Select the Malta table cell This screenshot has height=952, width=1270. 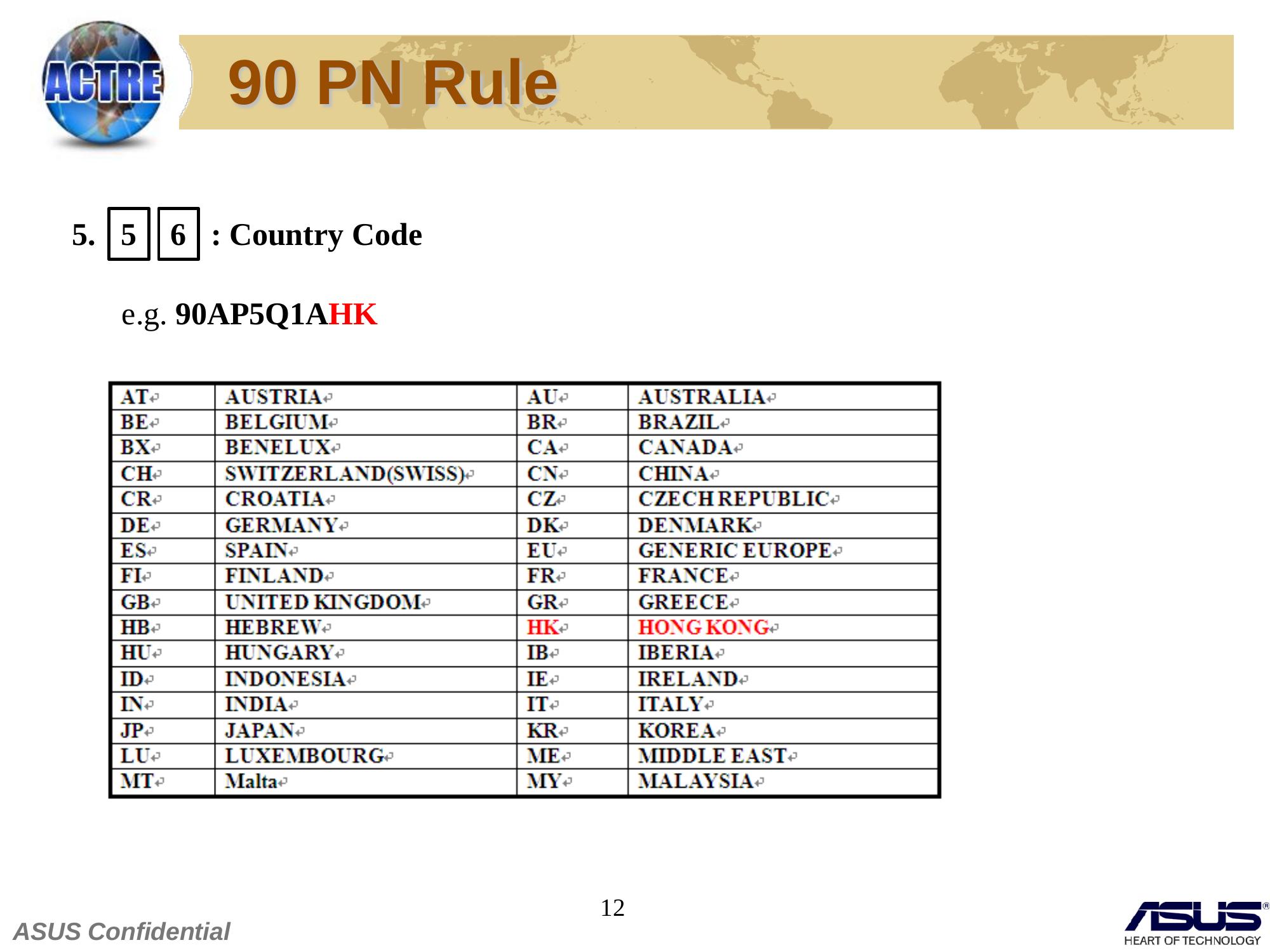251,781
